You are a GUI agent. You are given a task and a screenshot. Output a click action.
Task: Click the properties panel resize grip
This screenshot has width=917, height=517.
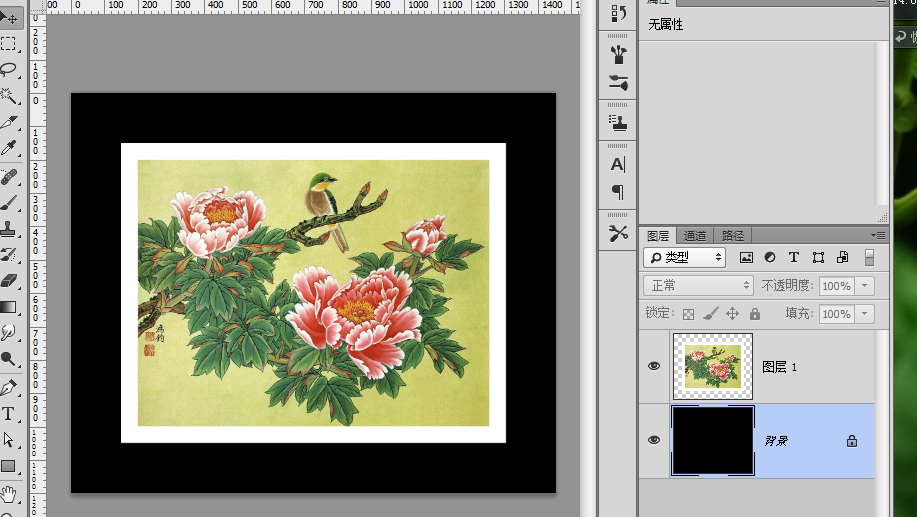[x=883, y=218]
